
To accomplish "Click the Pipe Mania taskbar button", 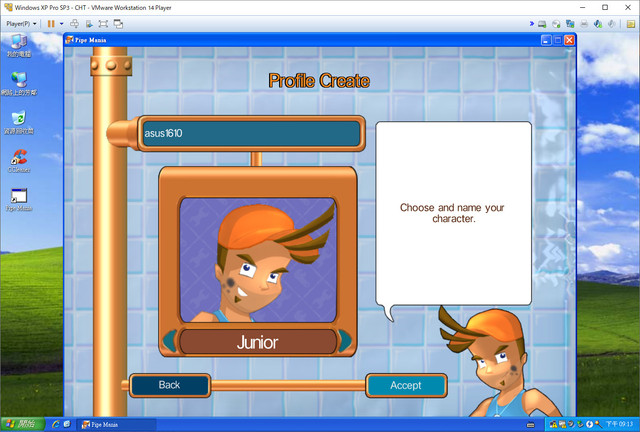I will coord(117,425).
